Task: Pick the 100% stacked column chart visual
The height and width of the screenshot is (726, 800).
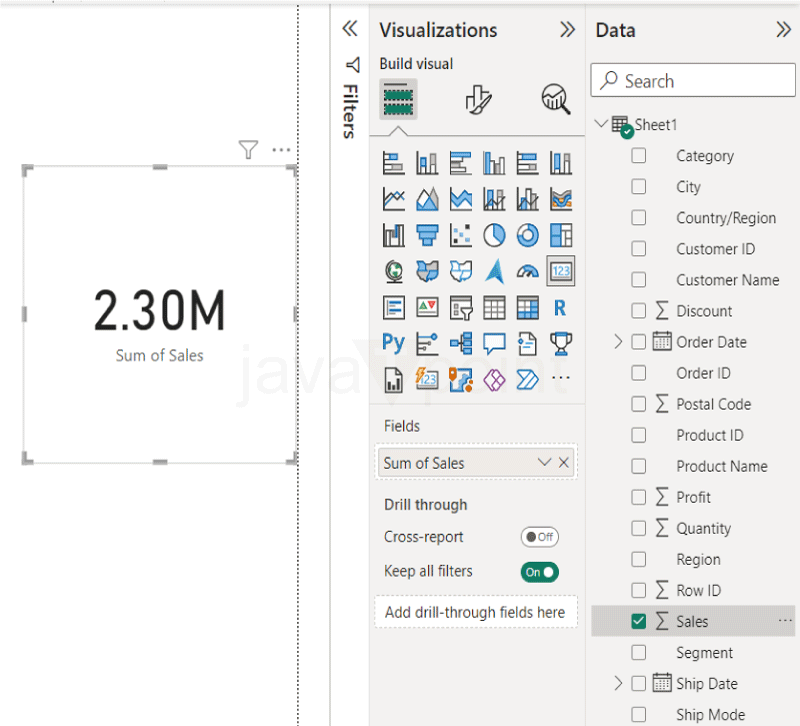Action: coord(561,164)
